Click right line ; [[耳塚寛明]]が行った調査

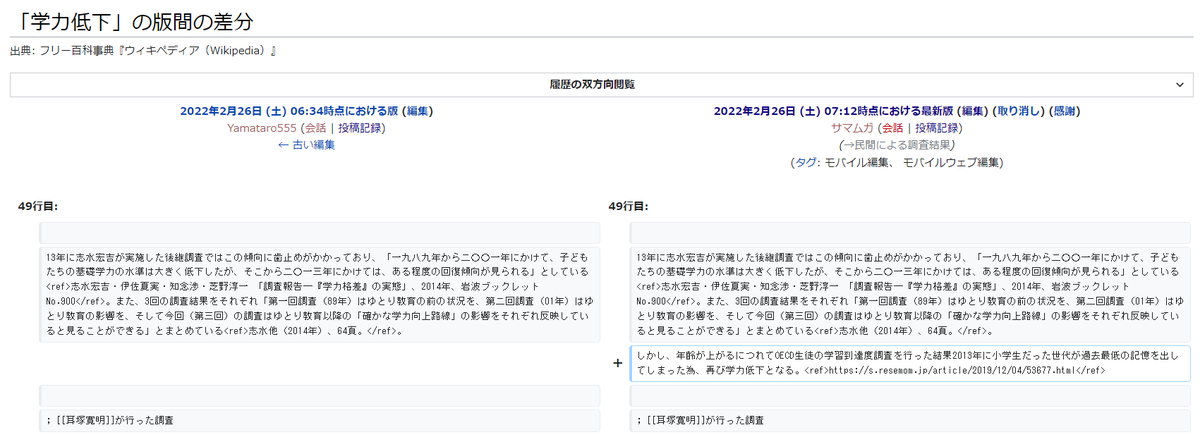click(910, 420)
